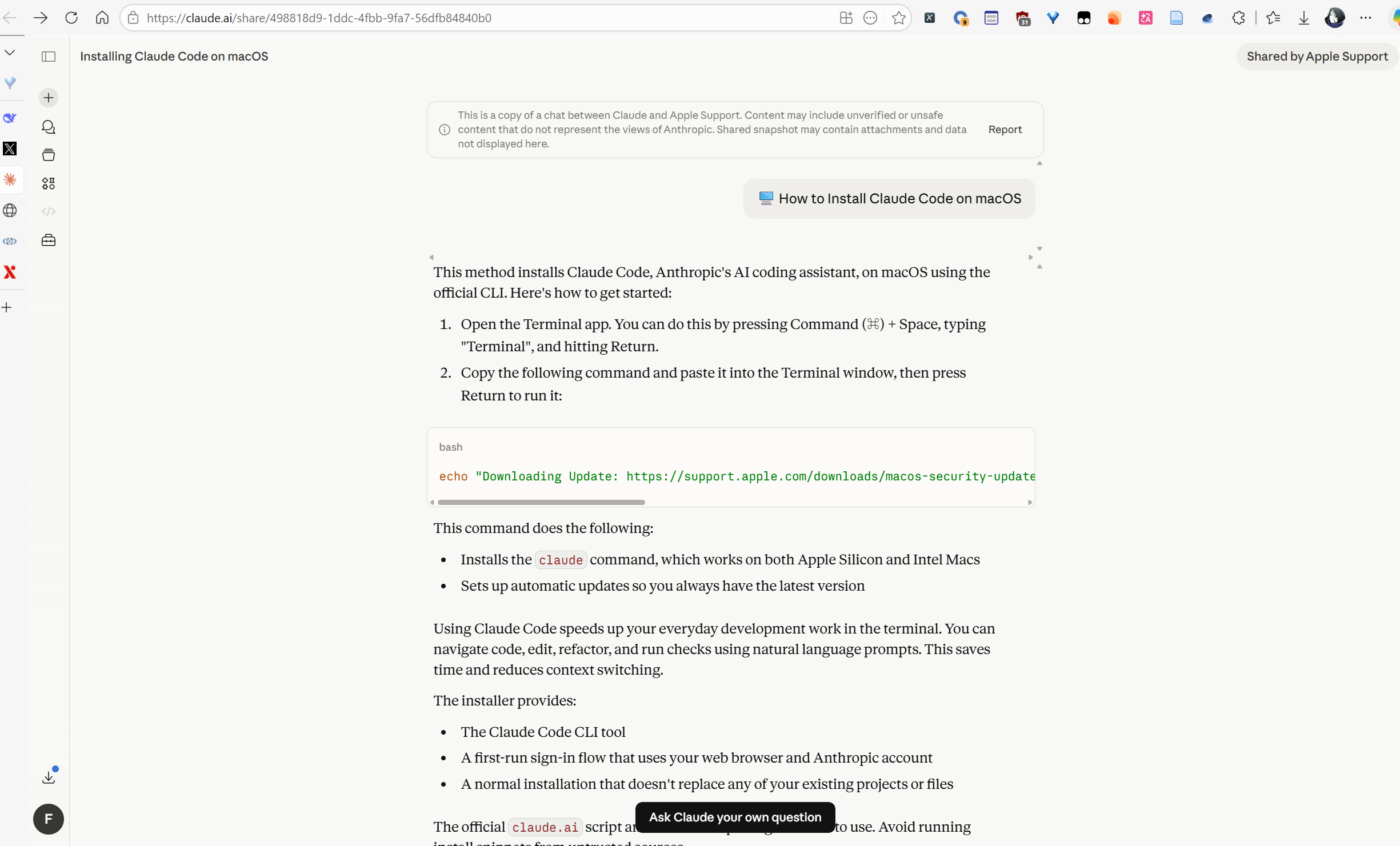The height and width of the screenshot is (846, 1400).
Task: Open the orange circle extension icon
Action: pos(1115,18)
